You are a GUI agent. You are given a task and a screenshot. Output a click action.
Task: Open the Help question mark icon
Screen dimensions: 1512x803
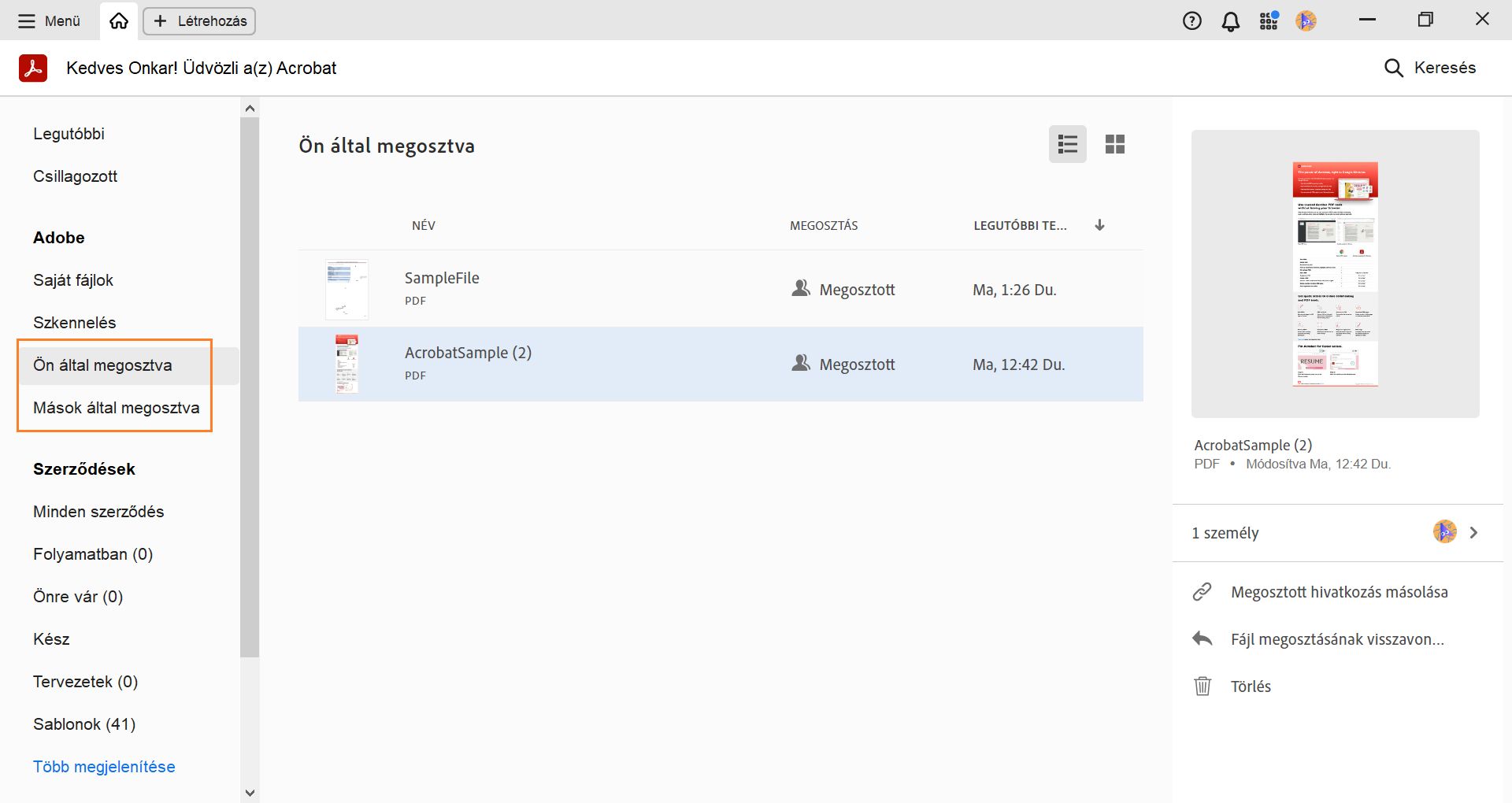click(x=1192, y=21)
